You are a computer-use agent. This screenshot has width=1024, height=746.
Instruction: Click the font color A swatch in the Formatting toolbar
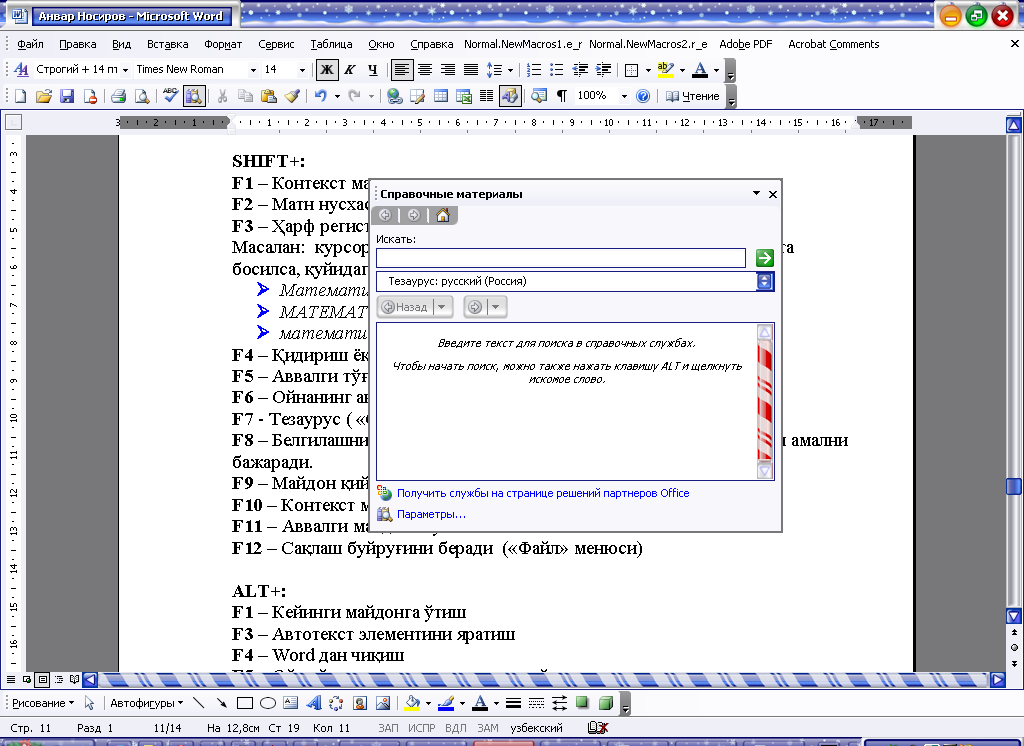click(x=699, y=70)
